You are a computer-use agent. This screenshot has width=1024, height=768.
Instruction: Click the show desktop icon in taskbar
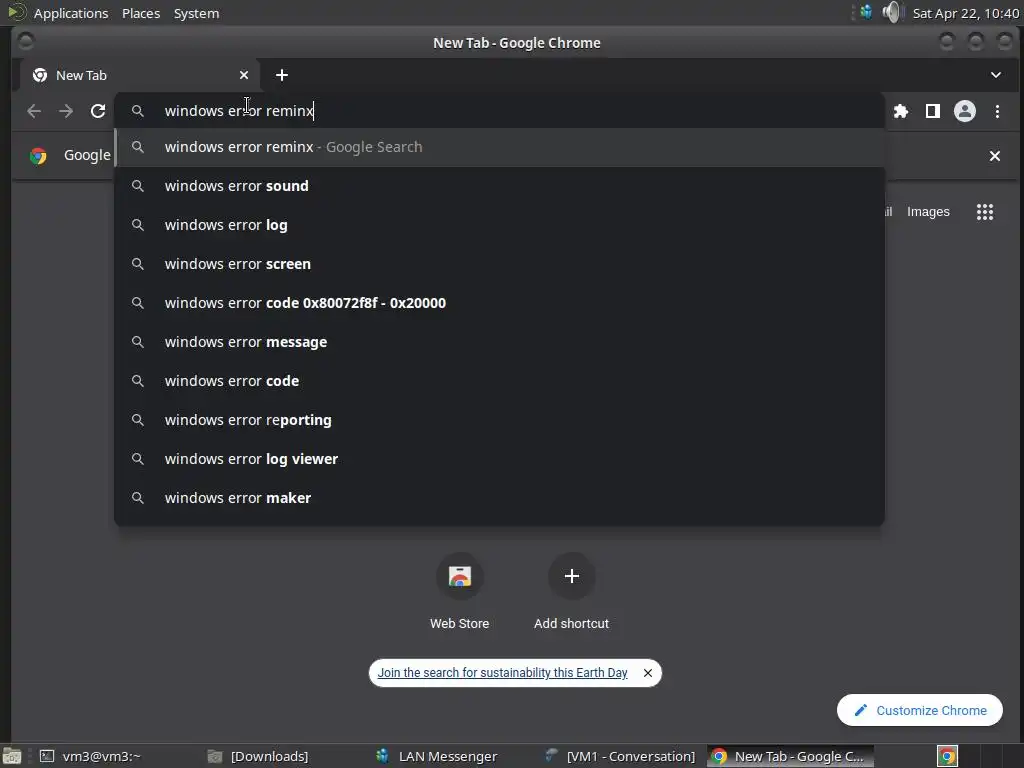[12, 756]
